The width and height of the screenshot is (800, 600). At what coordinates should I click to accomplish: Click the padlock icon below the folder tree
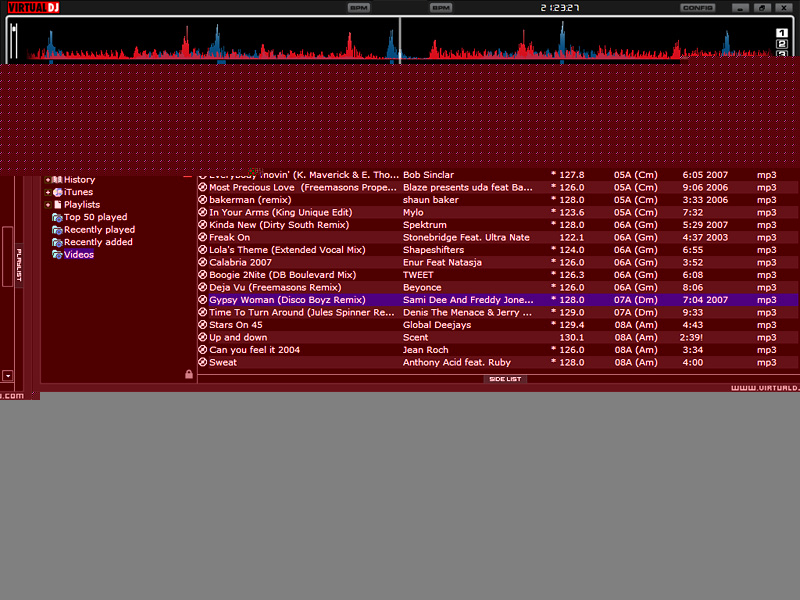pyautogui.click(x=189, y=374)
